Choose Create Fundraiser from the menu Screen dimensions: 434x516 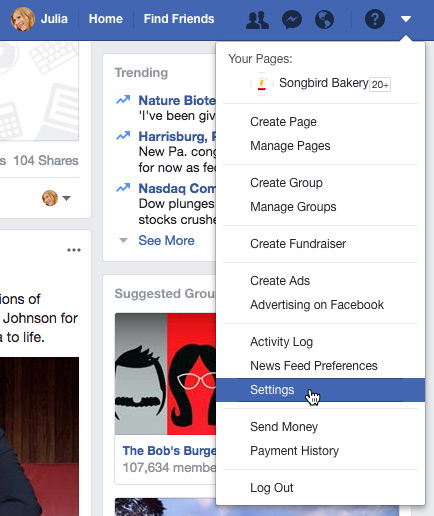point(298,244)
